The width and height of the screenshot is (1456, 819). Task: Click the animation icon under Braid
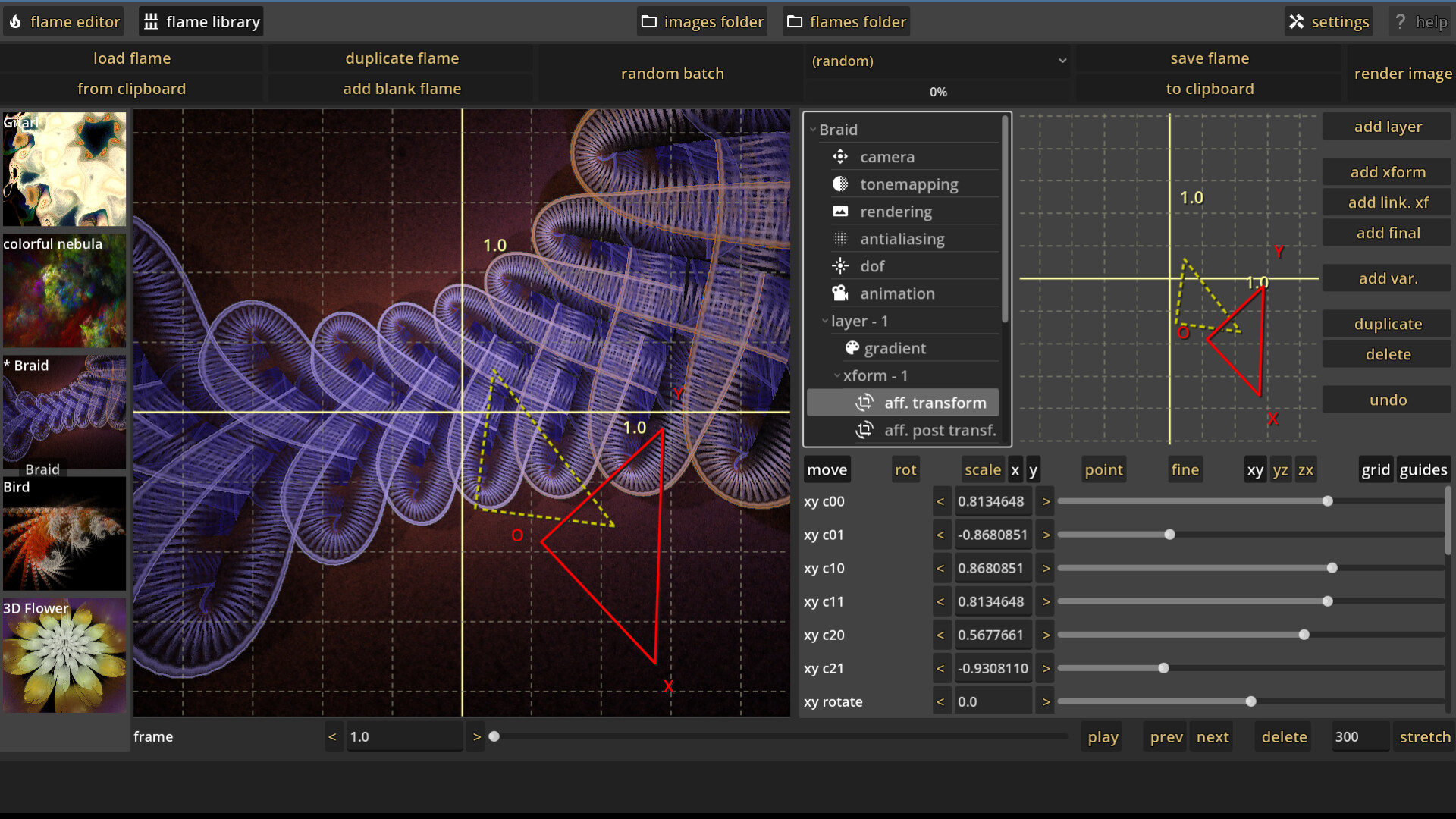pyautogui.click(x=840, y=293)
